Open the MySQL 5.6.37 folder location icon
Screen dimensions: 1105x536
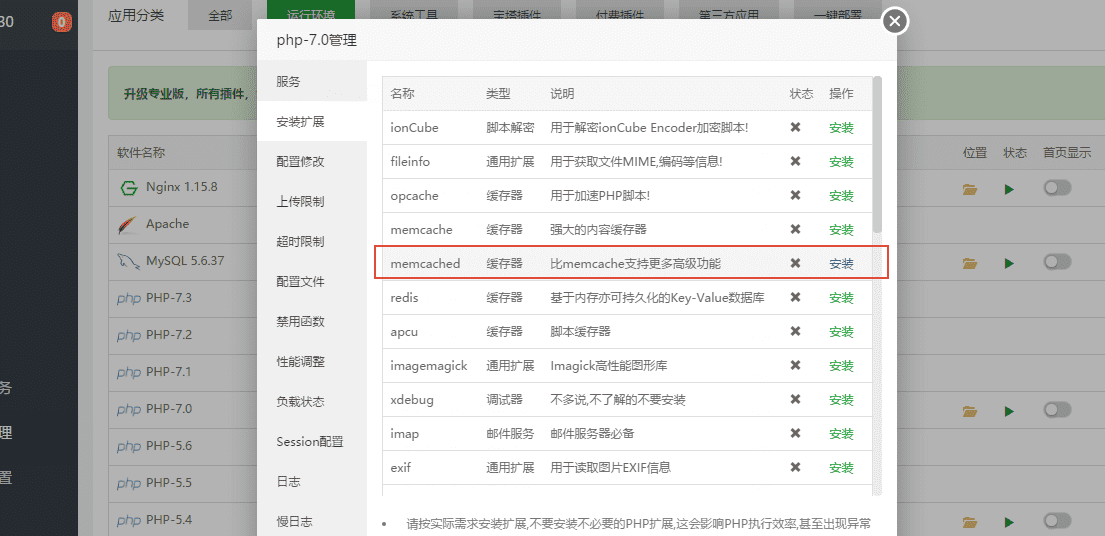pos(969,263)
